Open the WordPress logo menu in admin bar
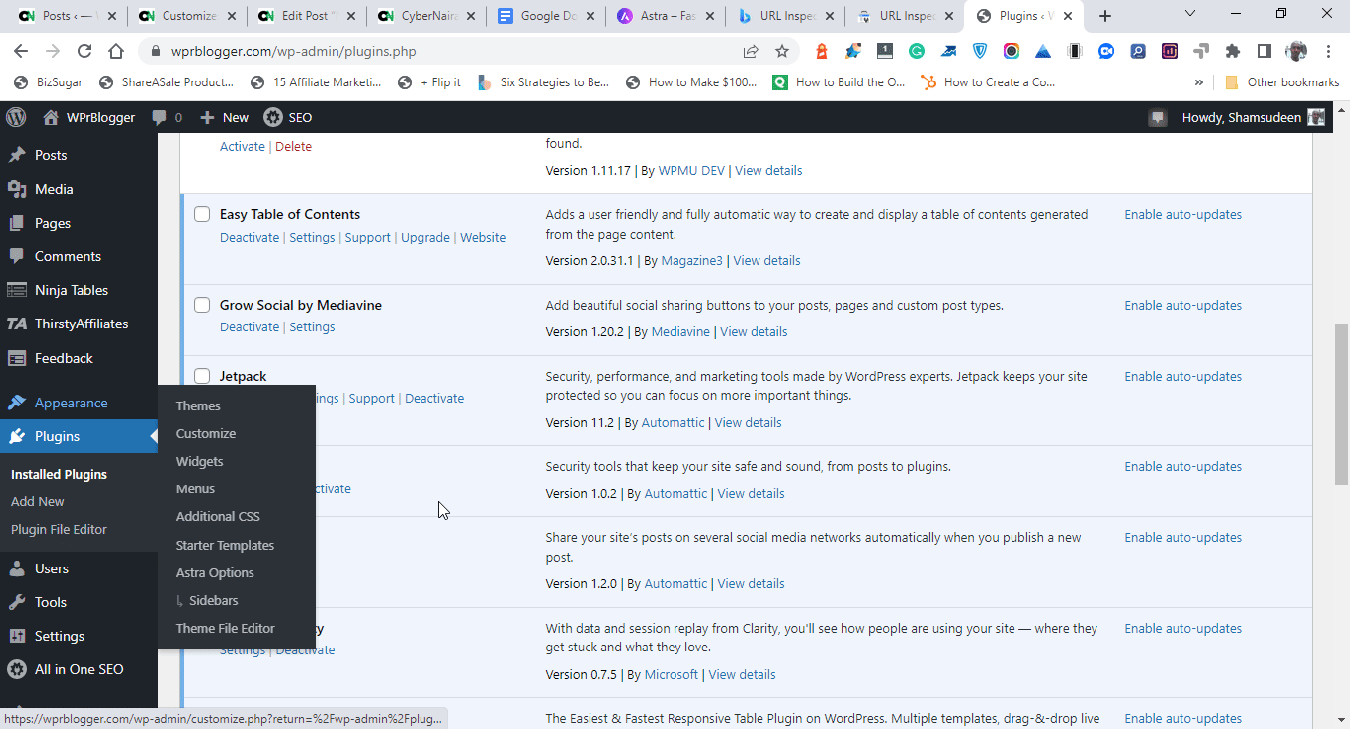The height and width of the screenshot is (729, 1350). (x=16, y=117)
